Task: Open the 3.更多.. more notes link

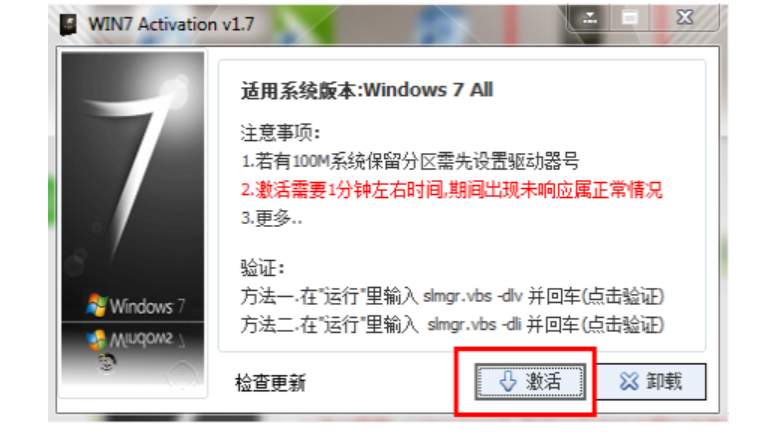Action: 272,218
